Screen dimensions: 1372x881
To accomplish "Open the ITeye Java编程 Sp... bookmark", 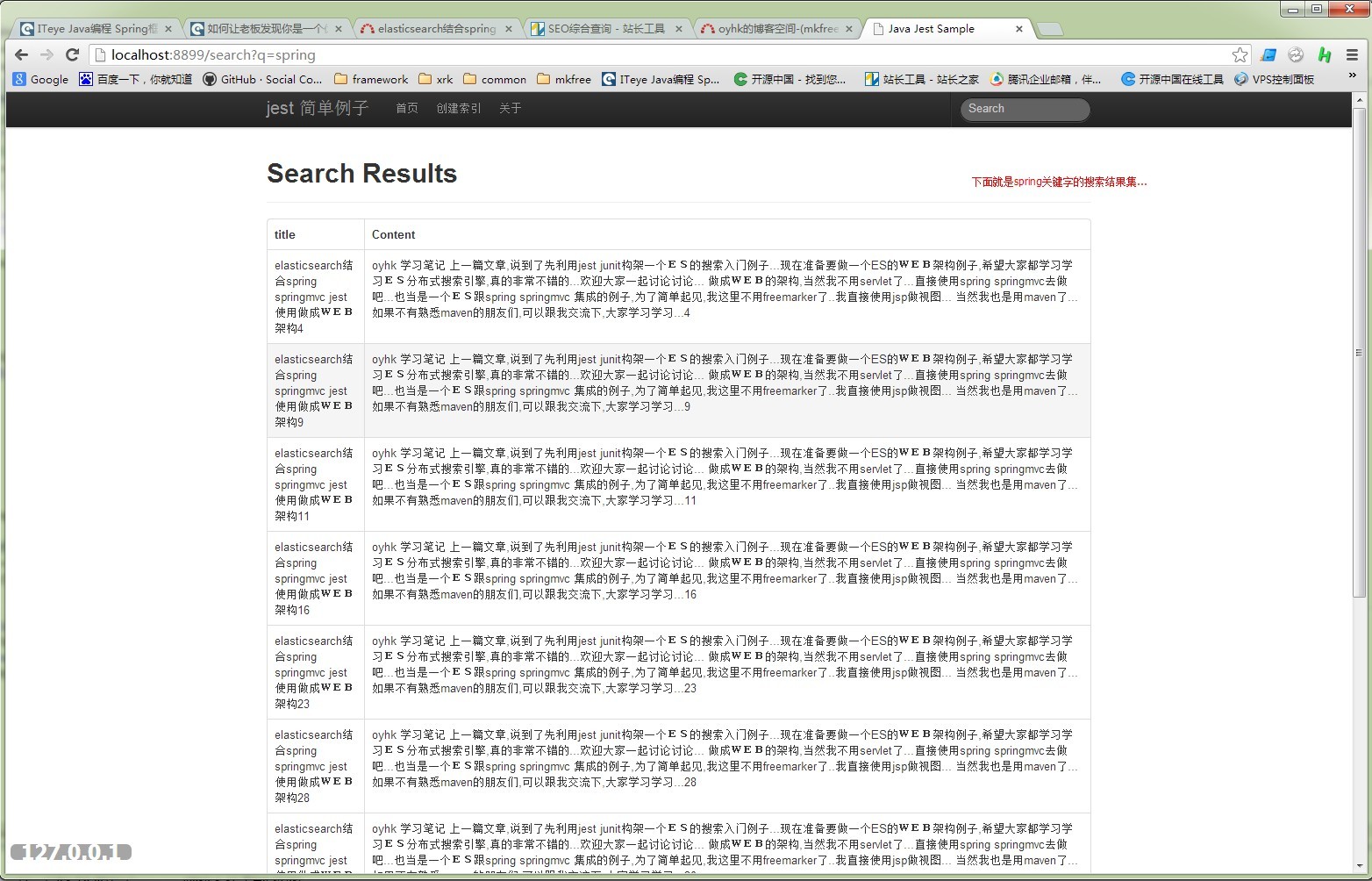I will tap(661, 79).
